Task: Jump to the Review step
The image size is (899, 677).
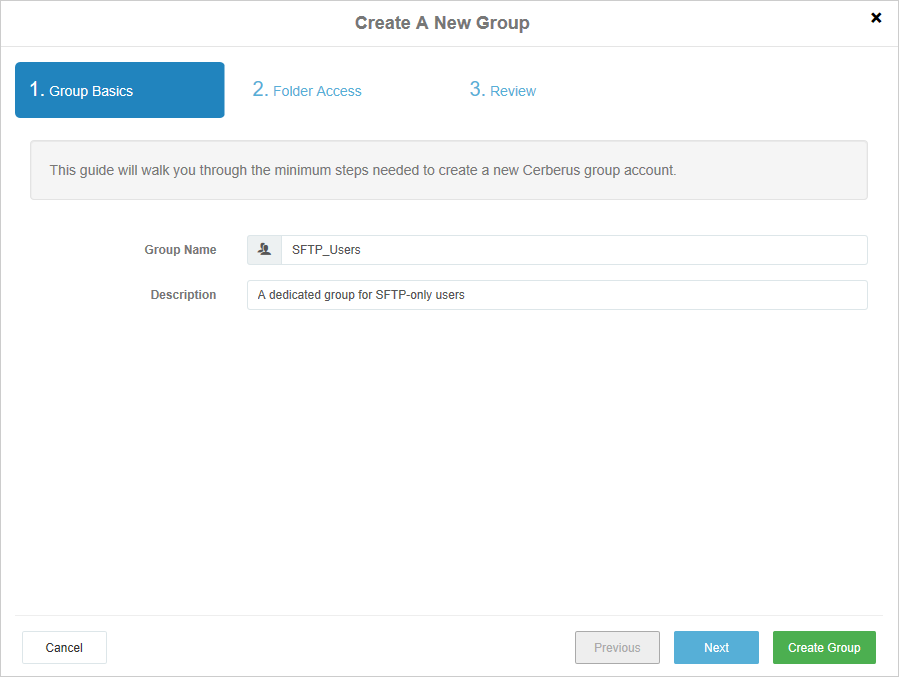Action: [503, 90]
